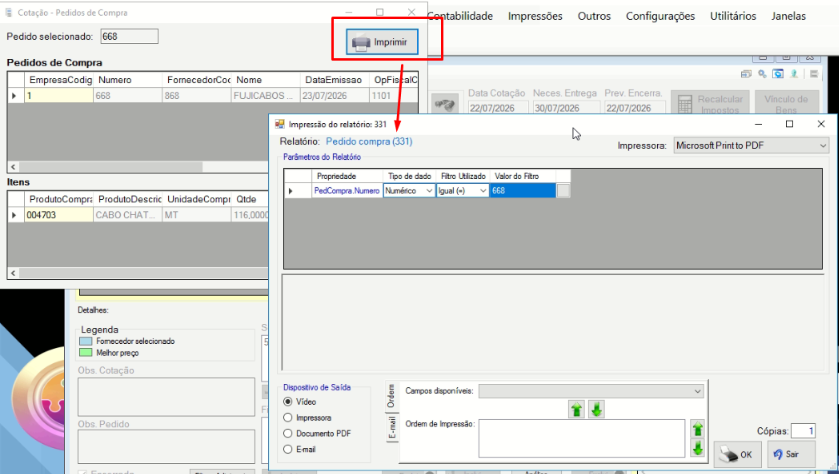Click green down arrow under Campos disponíveis
The width and height of the screenshot is (839, 474).
pyautogui.click(x=597, y=410)
